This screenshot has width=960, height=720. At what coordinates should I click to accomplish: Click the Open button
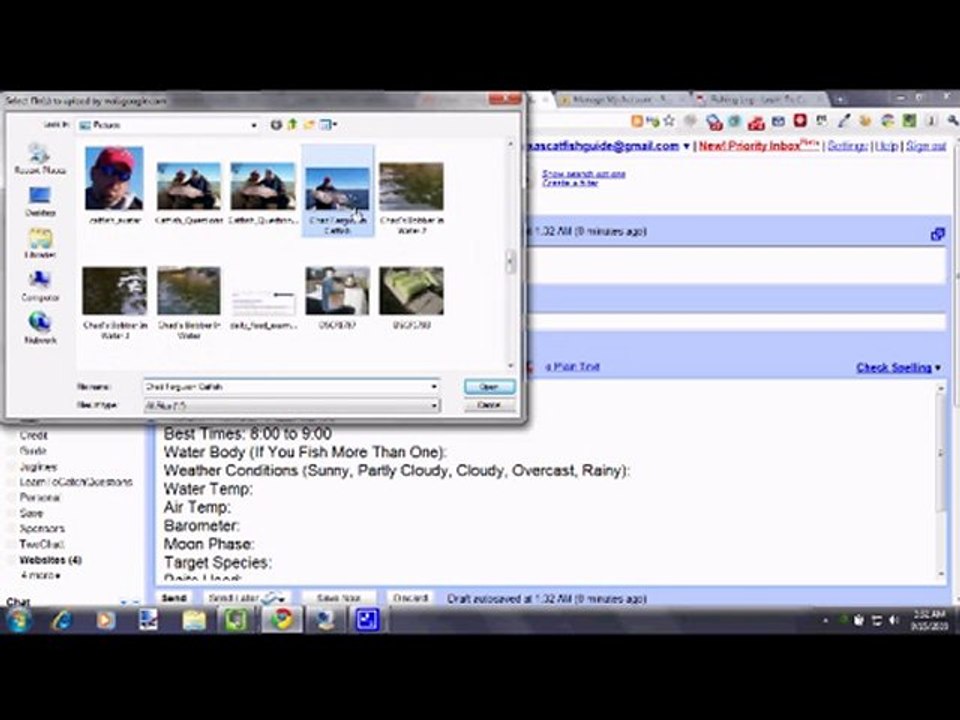point(489,386)
